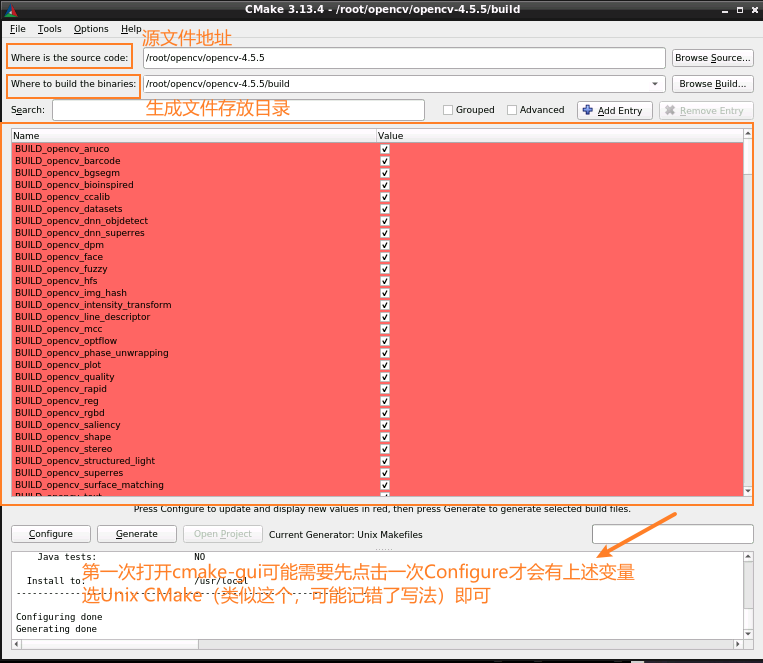This screenshot has width=763, height=663.
Task: Close the CMake window
Action: (751, 9)
